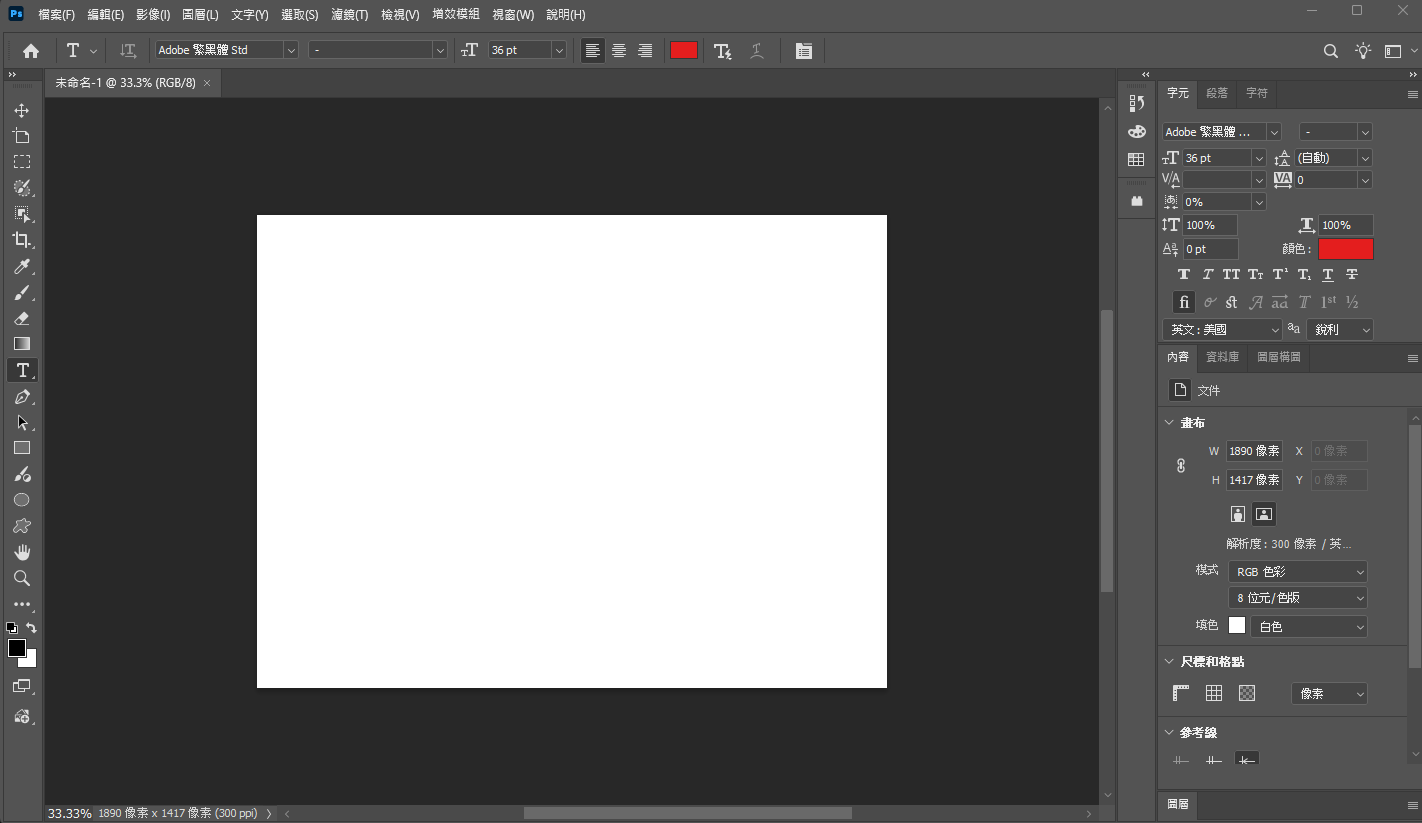Open the 濾鏡(T) menu
Image resolution: width=1422 pixels, height=823 pixels.
pos(350,15)
